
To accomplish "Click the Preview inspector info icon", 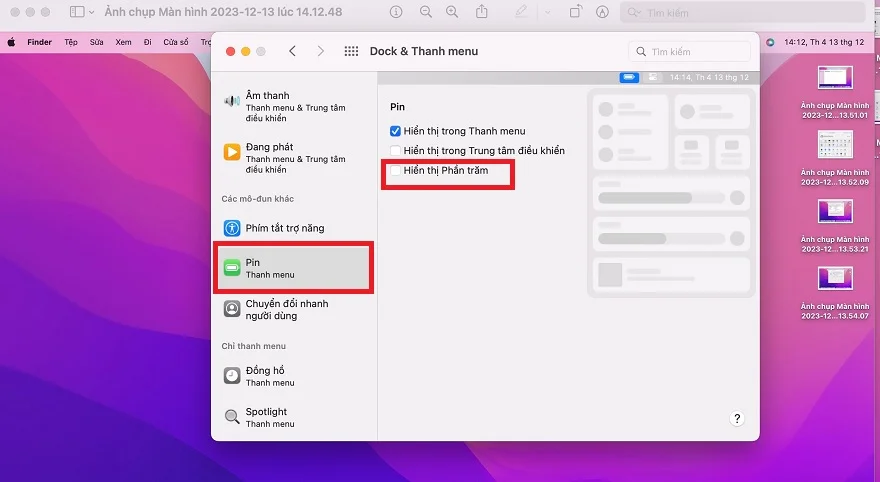I will (x=396, y=12).
